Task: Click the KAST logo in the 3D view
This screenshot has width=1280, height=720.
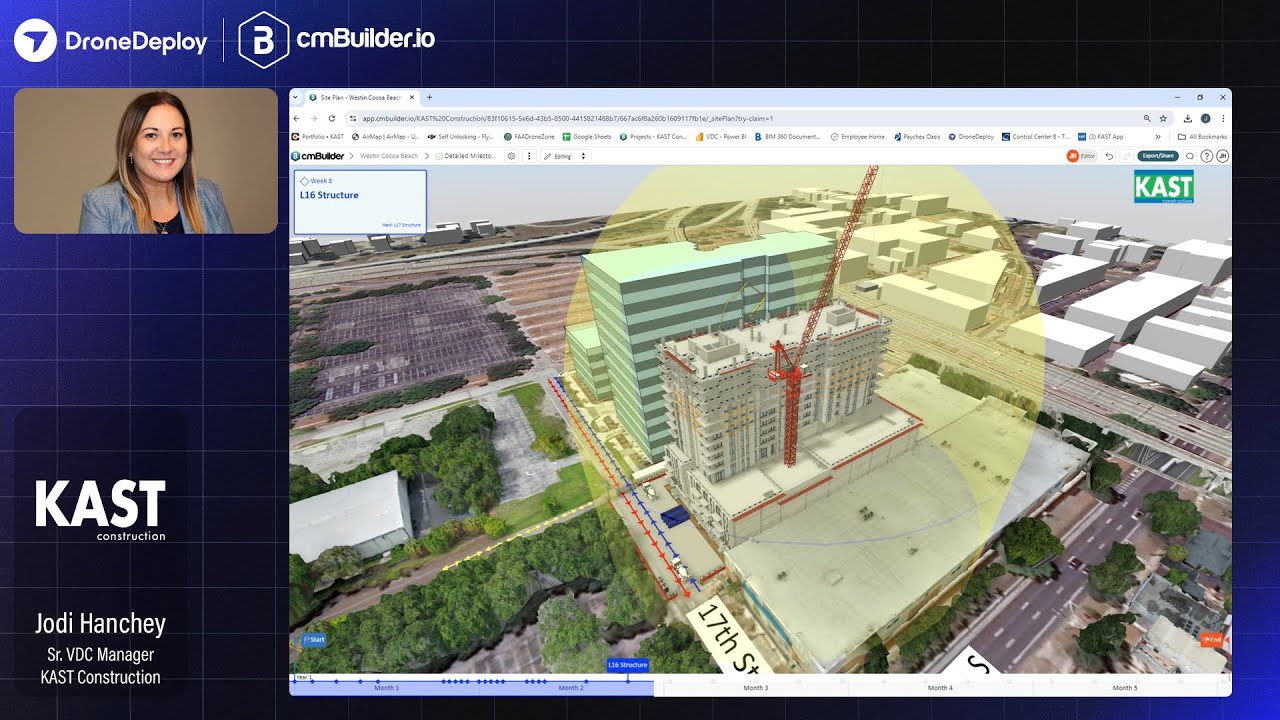Action: point(1163,187)
